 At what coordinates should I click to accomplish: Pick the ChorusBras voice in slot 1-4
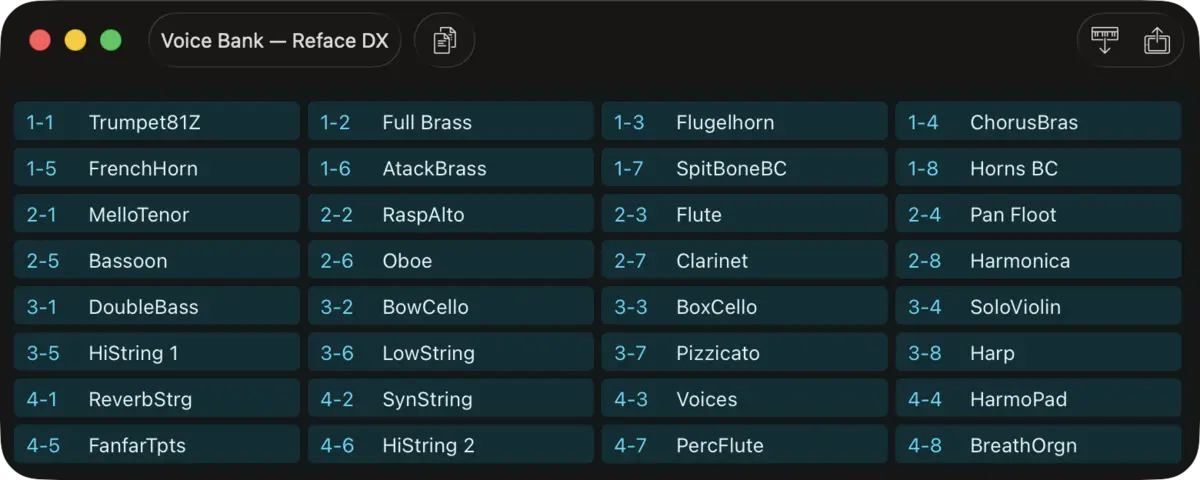[x=1039, y=122]
